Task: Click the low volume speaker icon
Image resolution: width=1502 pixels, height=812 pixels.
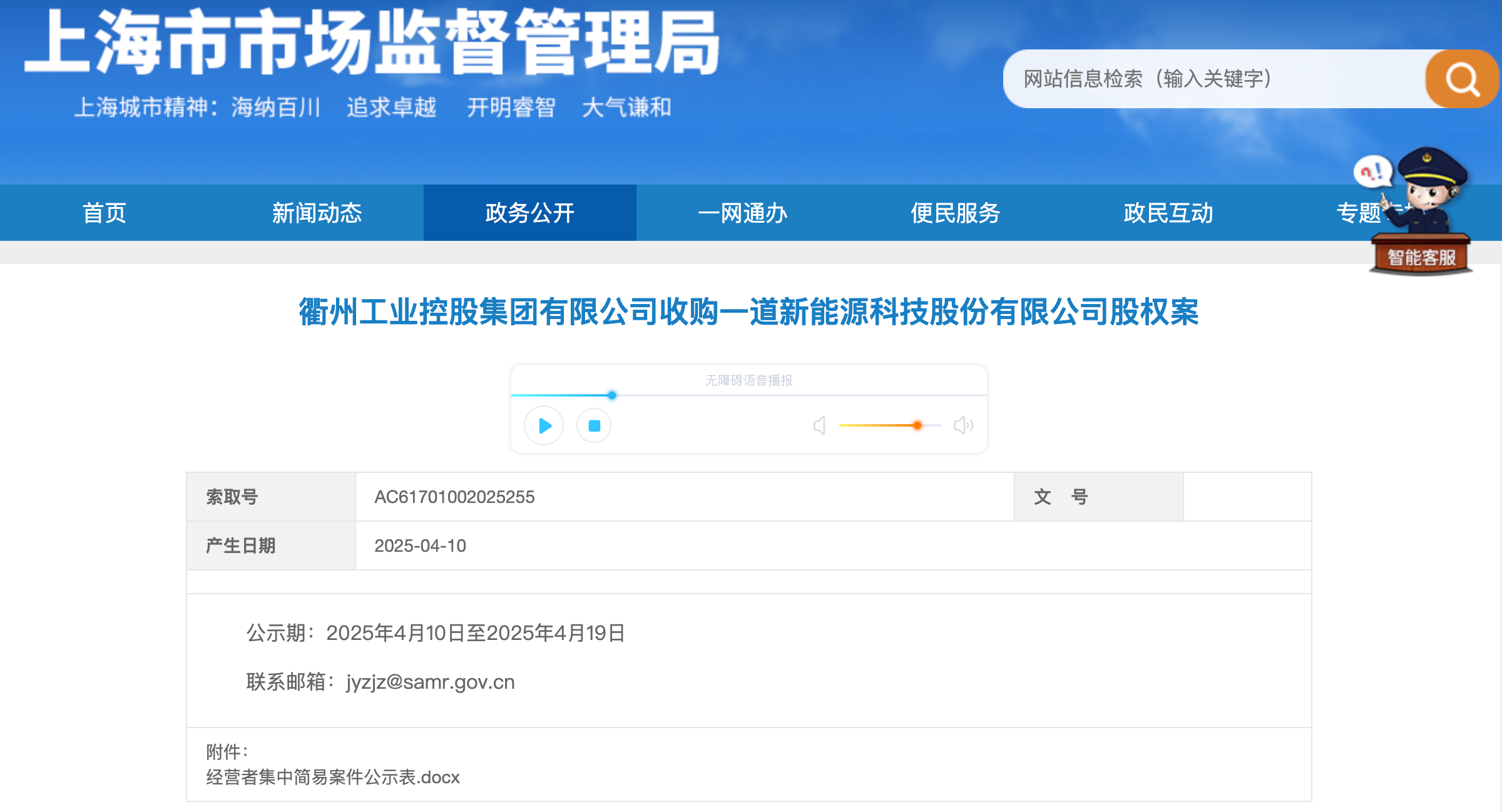Action: (x=819, y=426)
